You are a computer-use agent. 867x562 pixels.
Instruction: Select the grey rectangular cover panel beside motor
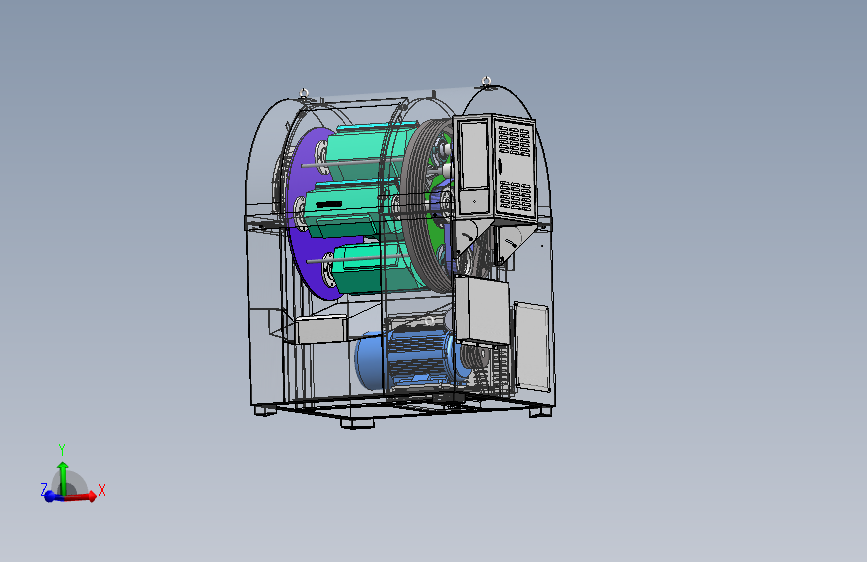point(532,347)
